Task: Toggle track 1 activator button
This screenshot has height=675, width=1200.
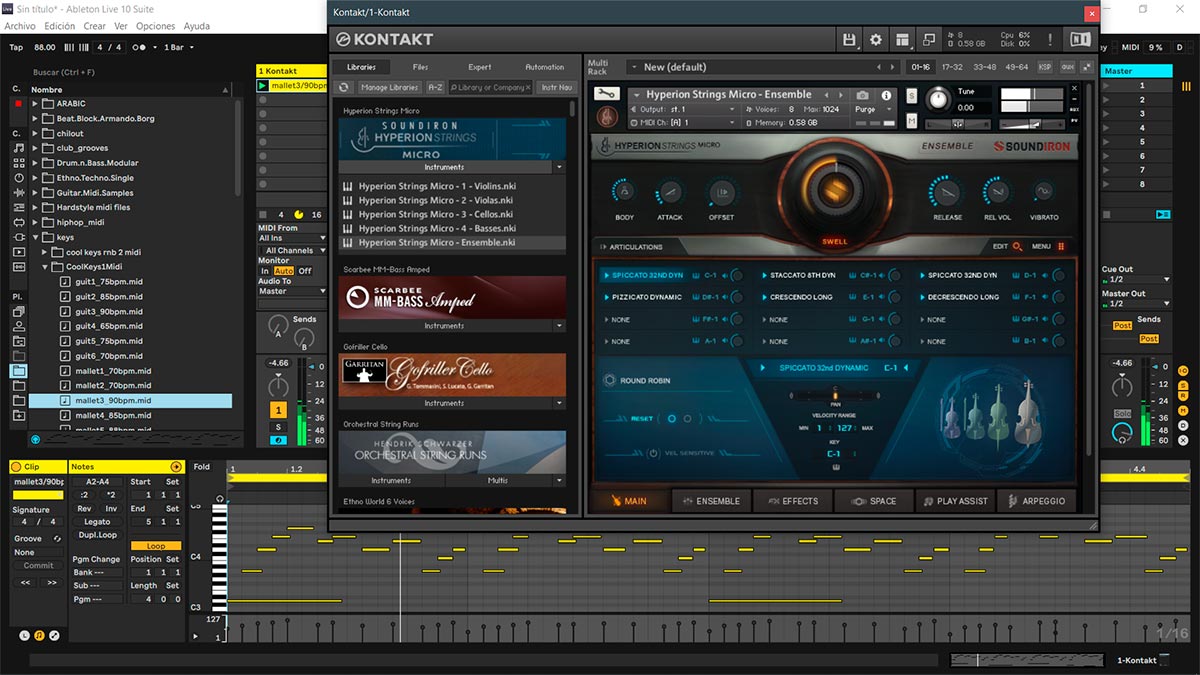Action: (278, 410)
